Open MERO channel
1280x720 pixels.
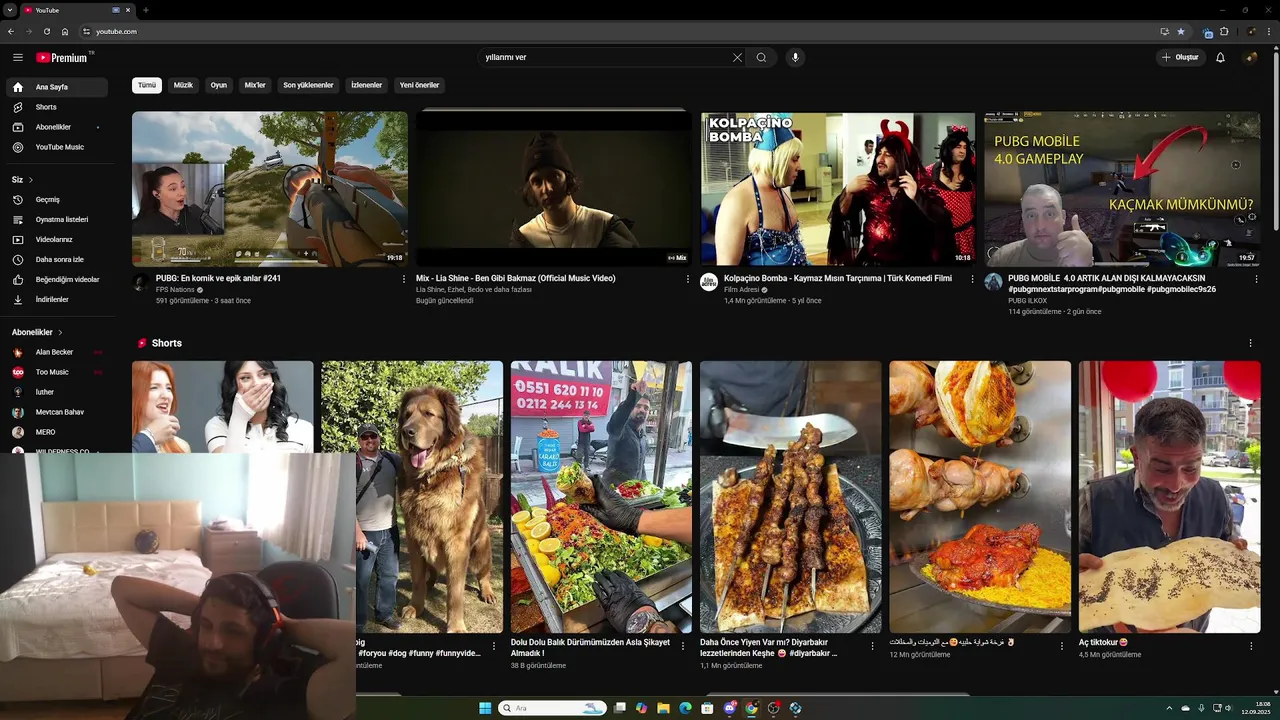58,432
